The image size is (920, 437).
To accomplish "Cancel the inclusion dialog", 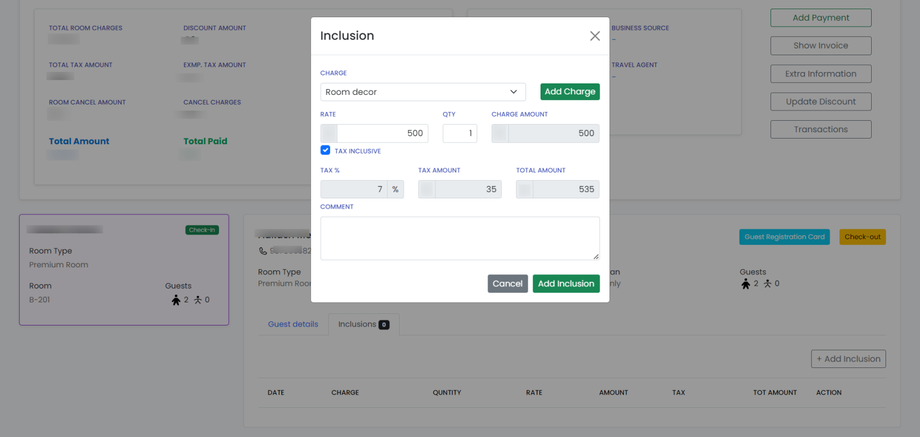I will [507, 284].
